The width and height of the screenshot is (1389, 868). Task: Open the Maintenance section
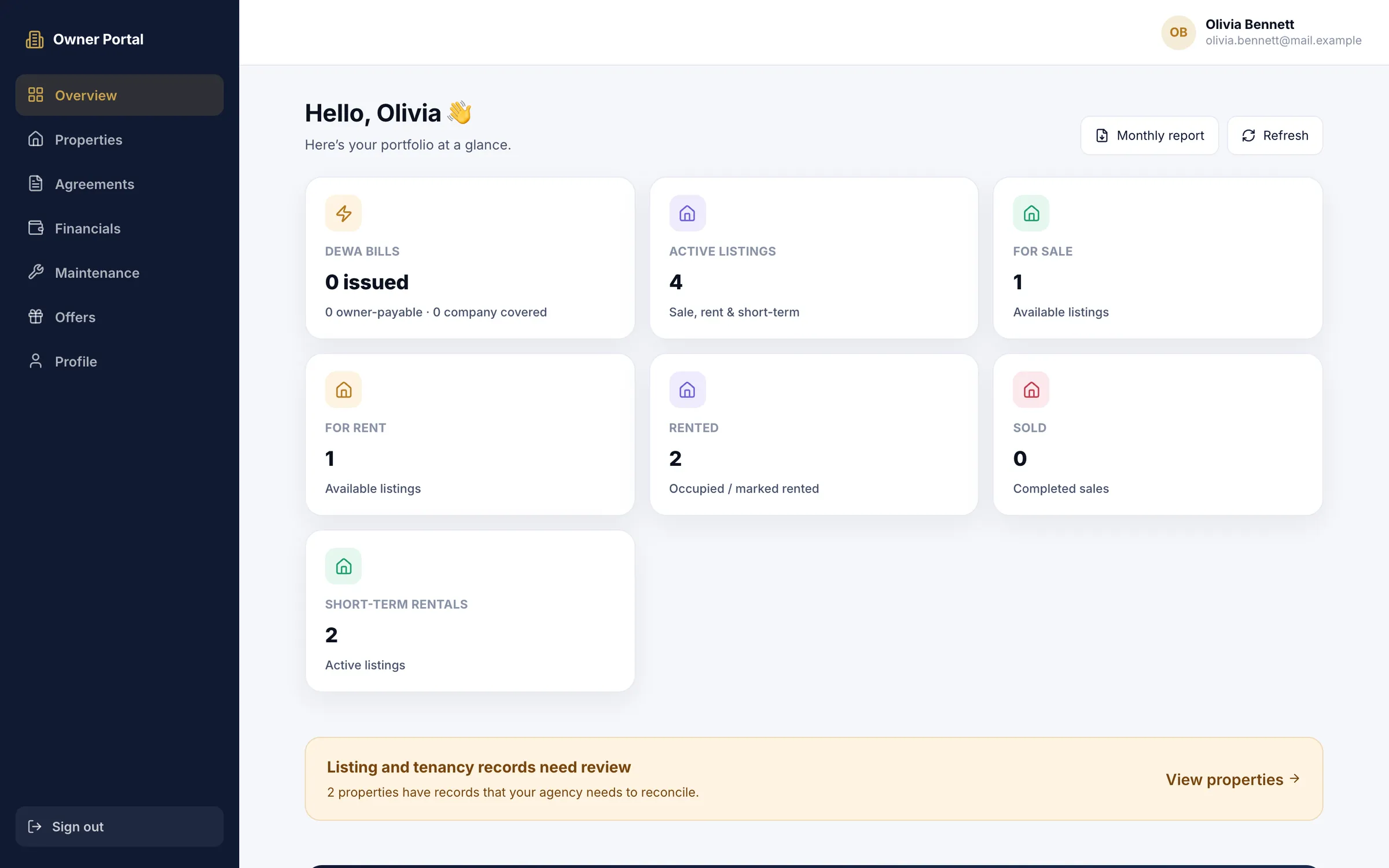(x=119, y=273)
